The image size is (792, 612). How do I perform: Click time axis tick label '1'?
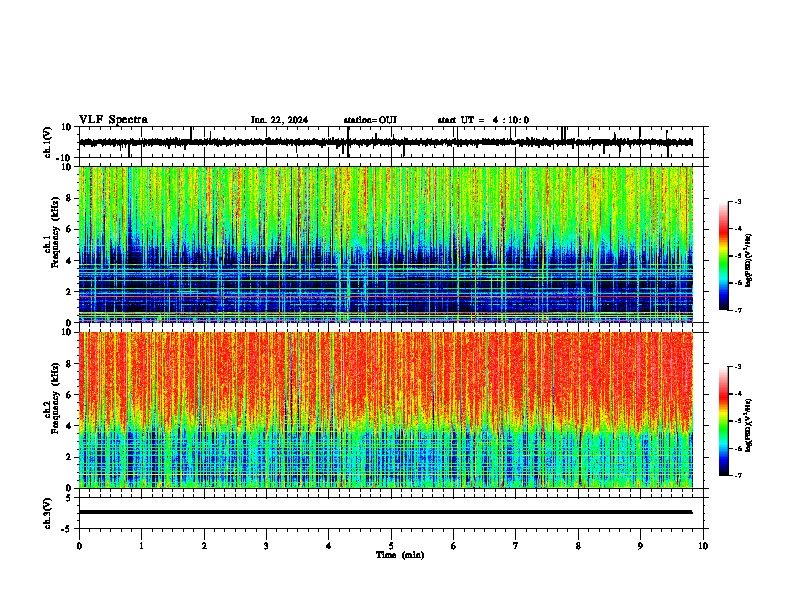(x=142, y=546)
